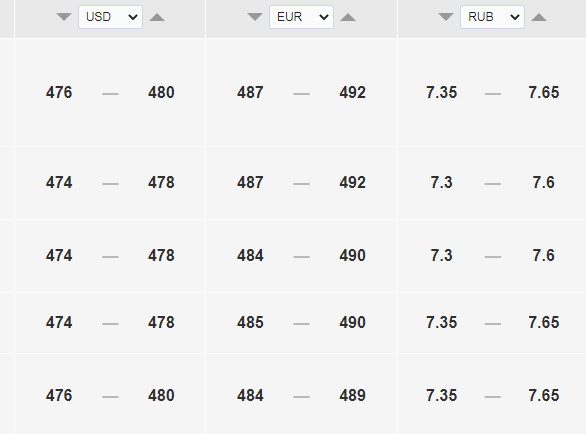Select USD sell rate 480 in first row
Viewport: 586px width, 434px height.
pos(161,92)
